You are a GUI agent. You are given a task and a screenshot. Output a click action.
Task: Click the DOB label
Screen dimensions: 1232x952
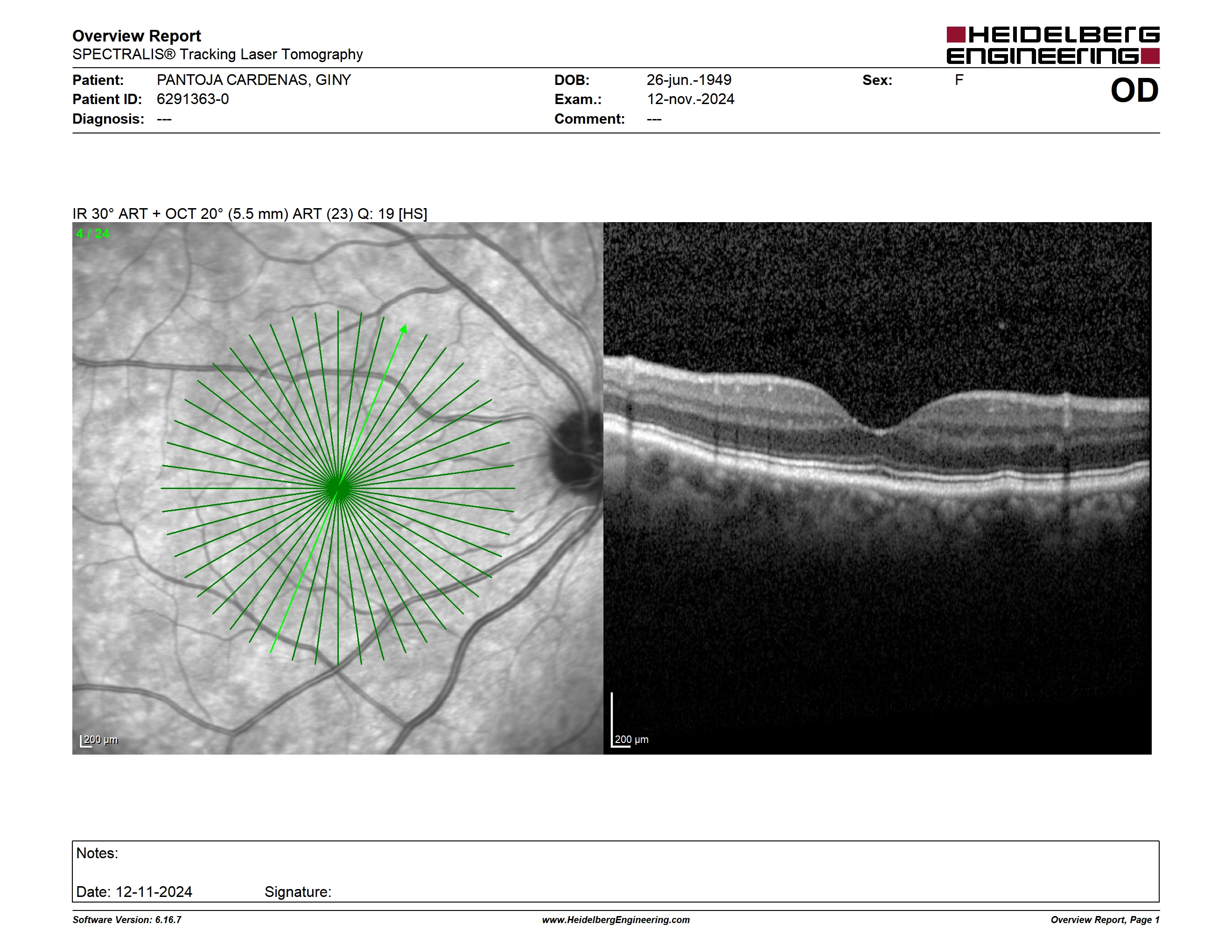click(572, 80)
